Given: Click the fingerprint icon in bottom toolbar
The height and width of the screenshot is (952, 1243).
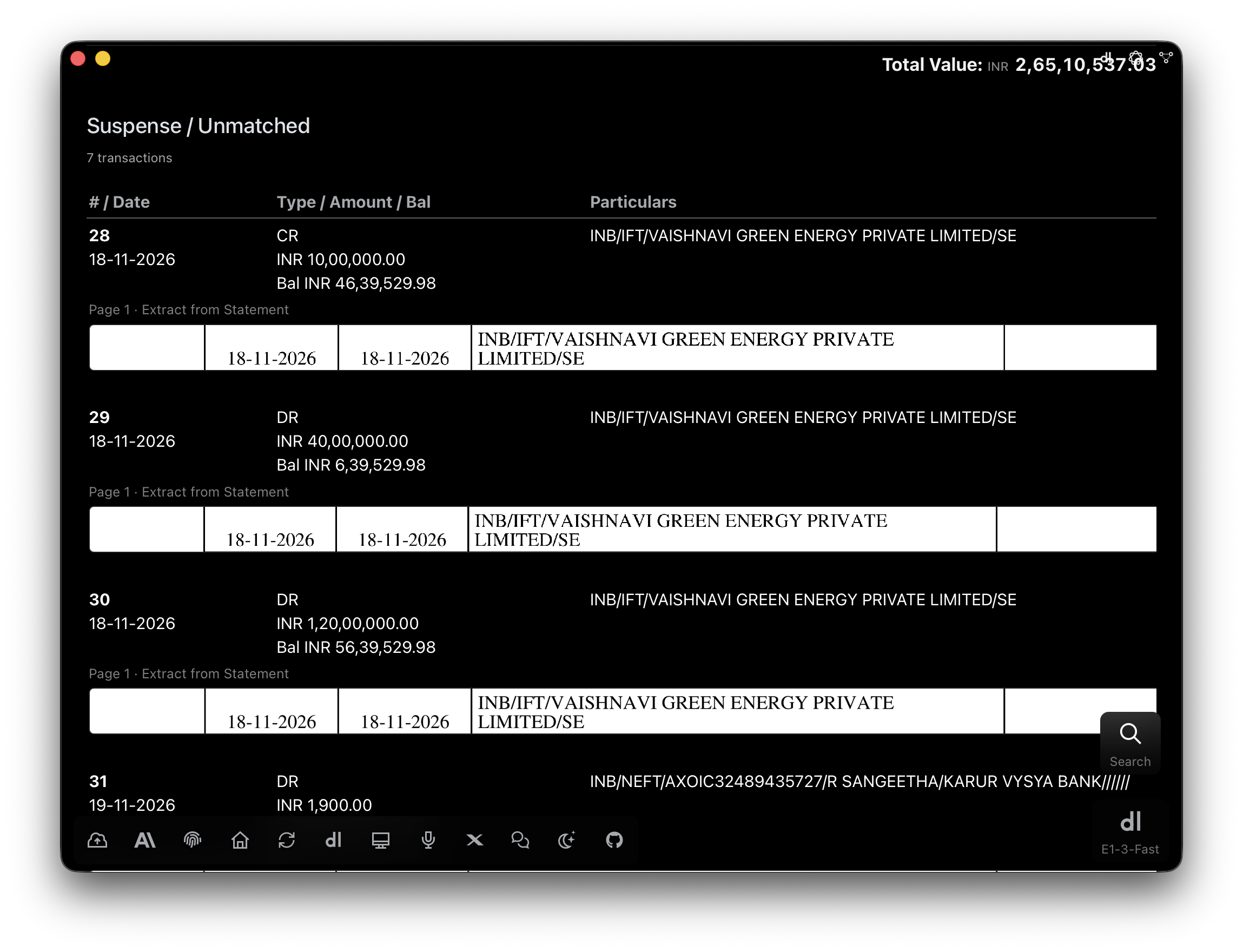Looking at the screenshot, I should tap(193, 840).
